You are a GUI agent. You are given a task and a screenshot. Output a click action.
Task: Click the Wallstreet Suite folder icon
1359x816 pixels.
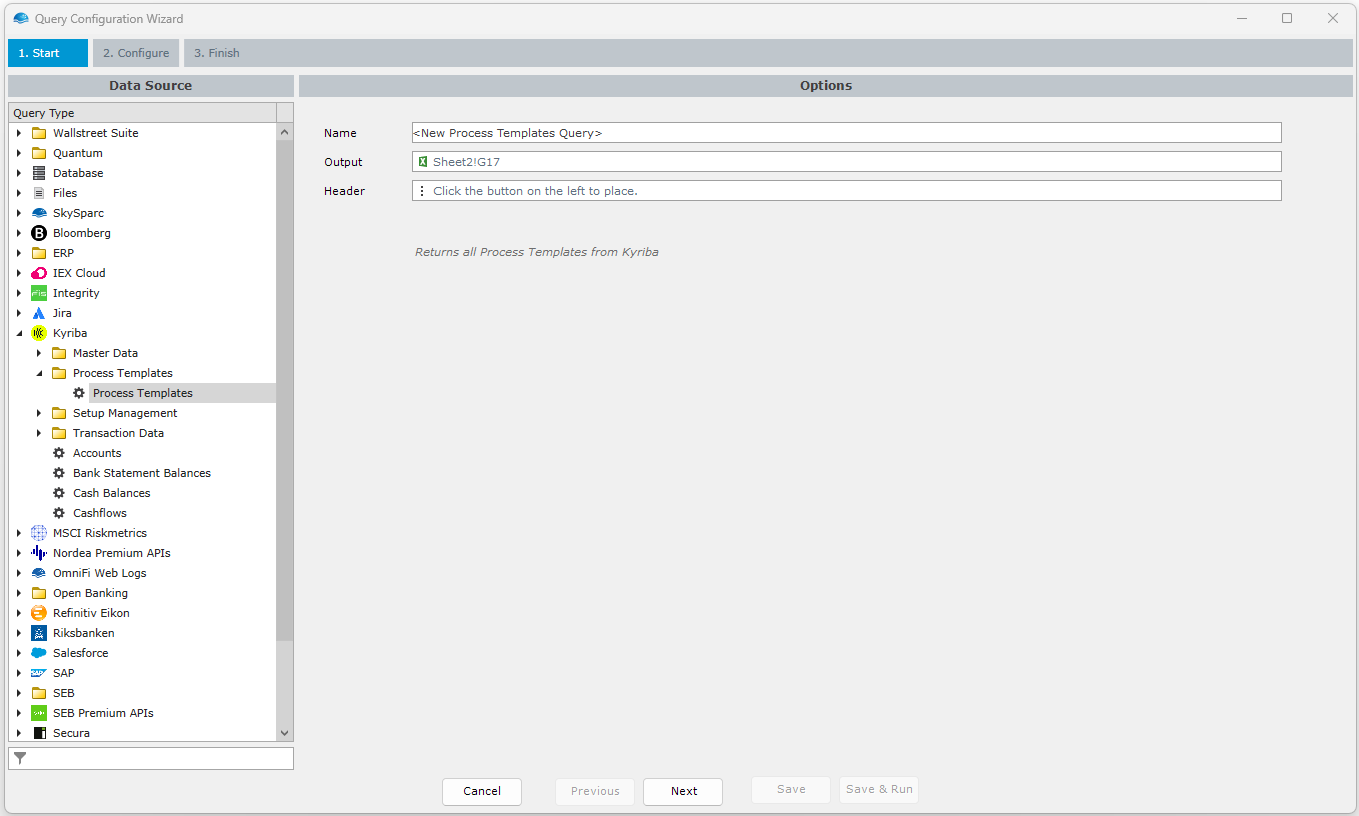pos(39,133)
